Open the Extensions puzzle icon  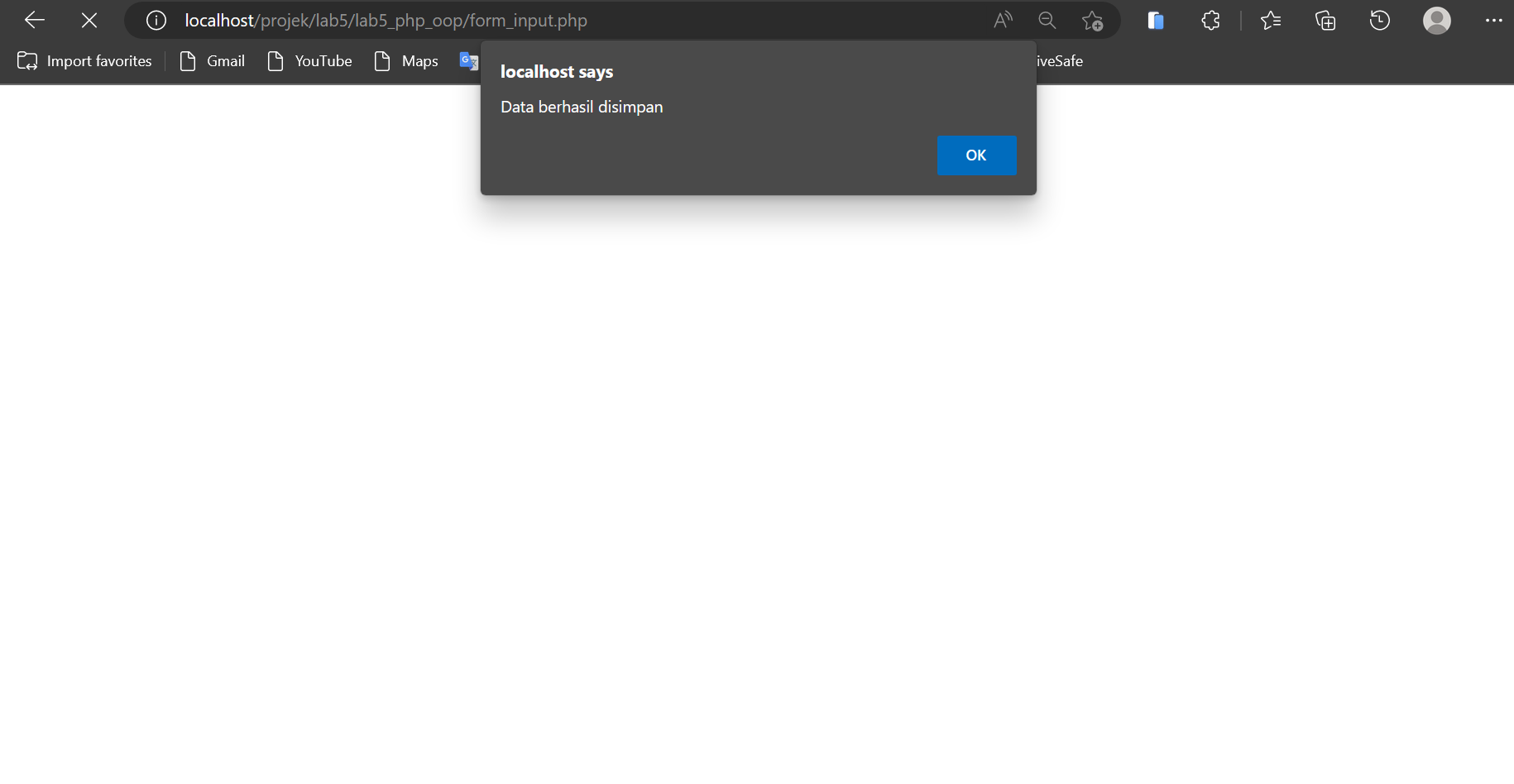click(x=1210, y=20)
